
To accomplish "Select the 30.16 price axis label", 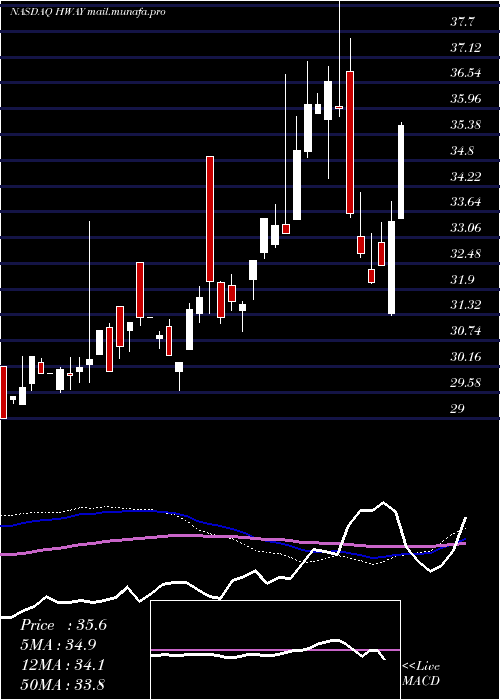I will click(x=466, y=357).
